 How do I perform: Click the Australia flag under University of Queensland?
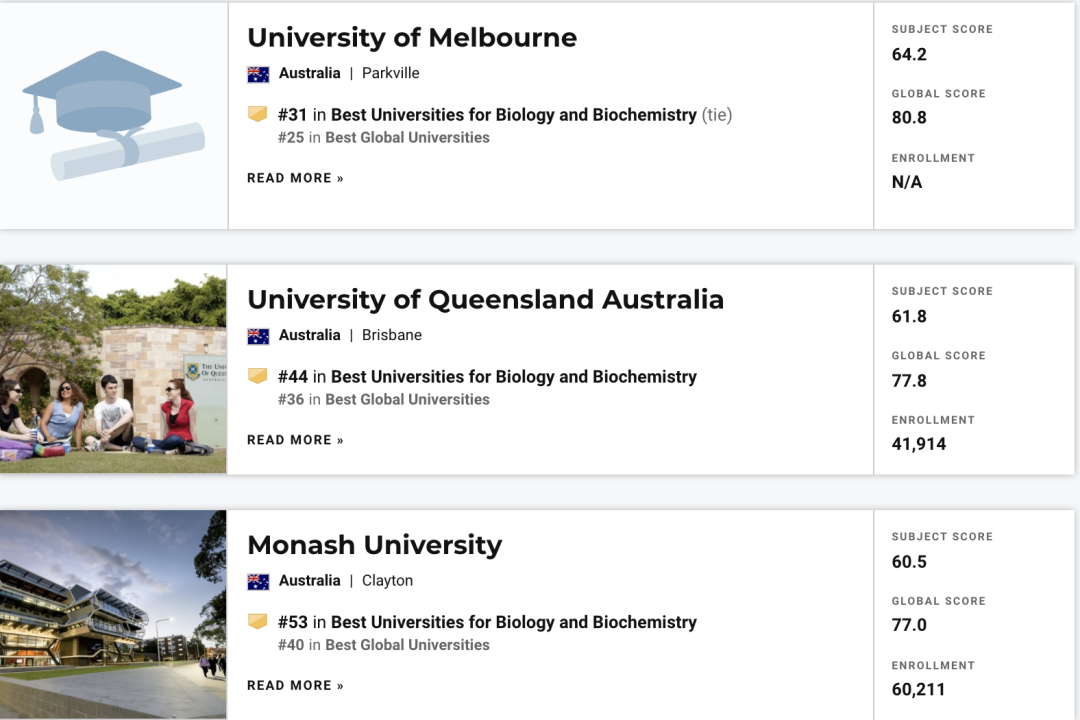point(258,336)
